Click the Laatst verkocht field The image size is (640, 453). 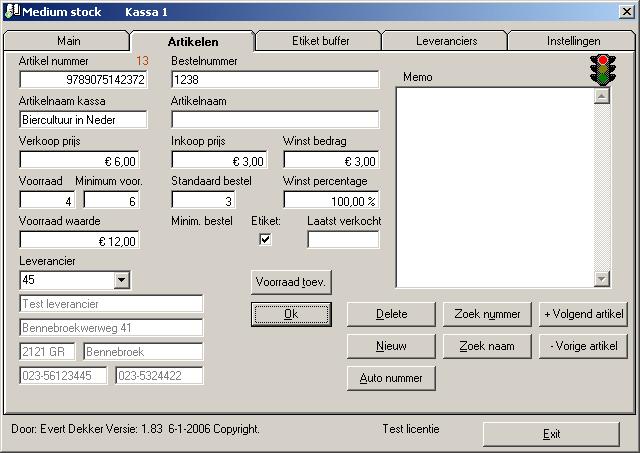click(x=343, y=240)
